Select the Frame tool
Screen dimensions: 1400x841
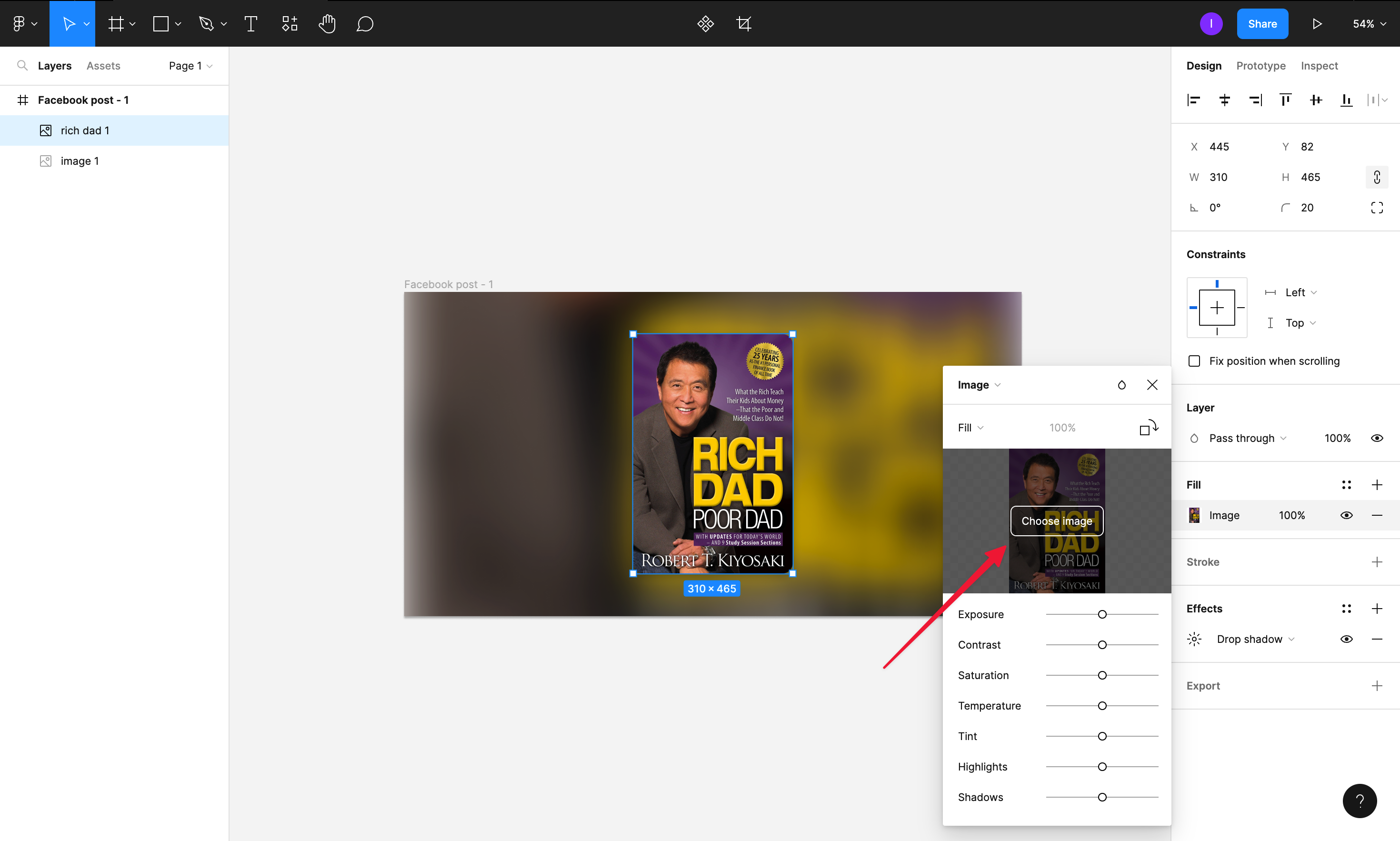click(x=116, y=23)
